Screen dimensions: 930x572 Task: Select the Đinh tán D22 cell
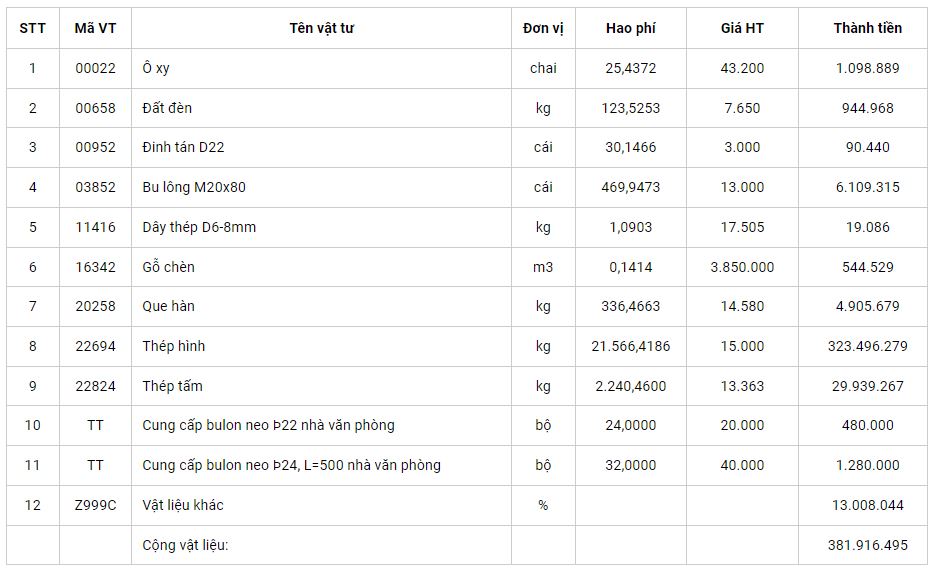pos(183,147)
